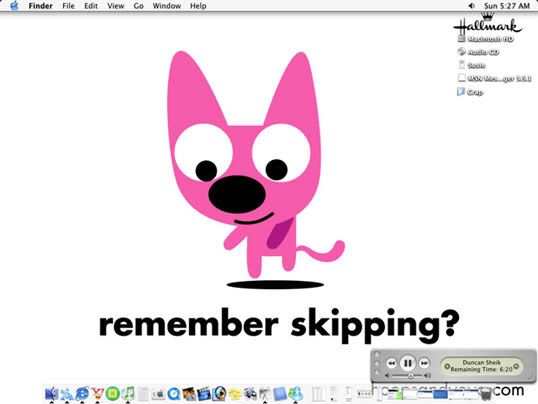
Task: Open the Edit menu
Action: pyautogui.click(x=91, y=6)
